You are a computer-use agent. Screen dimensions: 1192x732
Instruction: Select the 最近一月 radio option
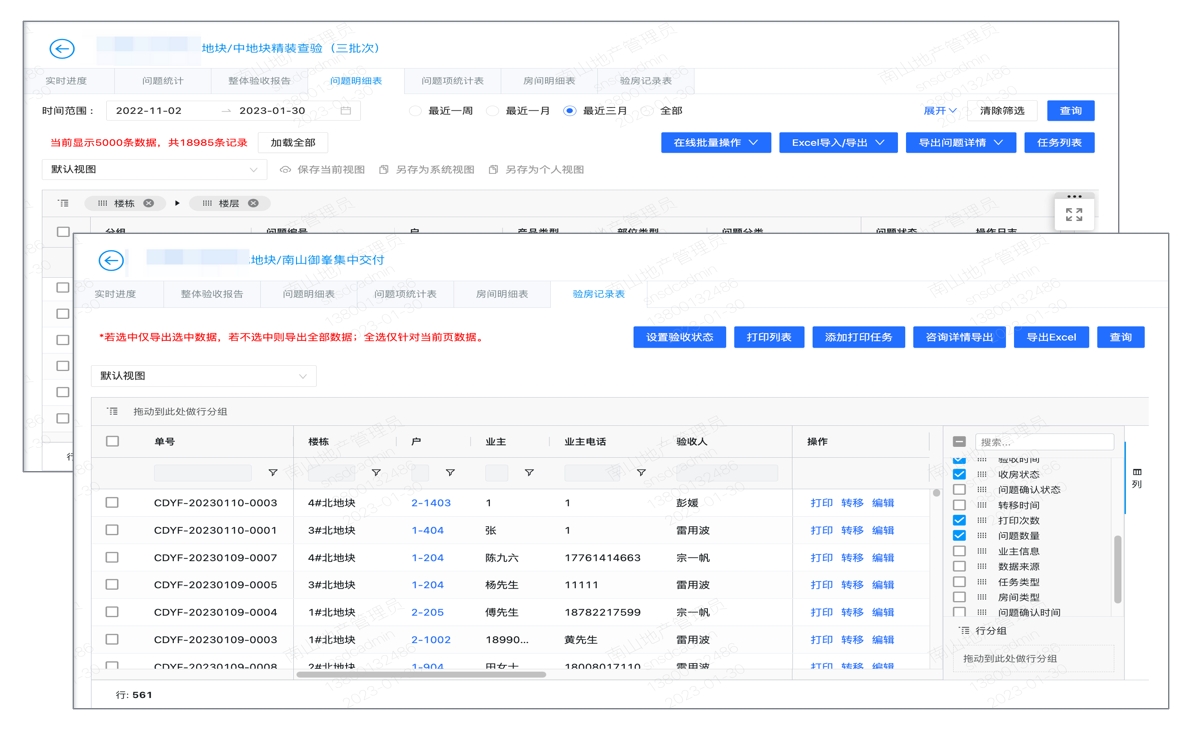(493, 111)
